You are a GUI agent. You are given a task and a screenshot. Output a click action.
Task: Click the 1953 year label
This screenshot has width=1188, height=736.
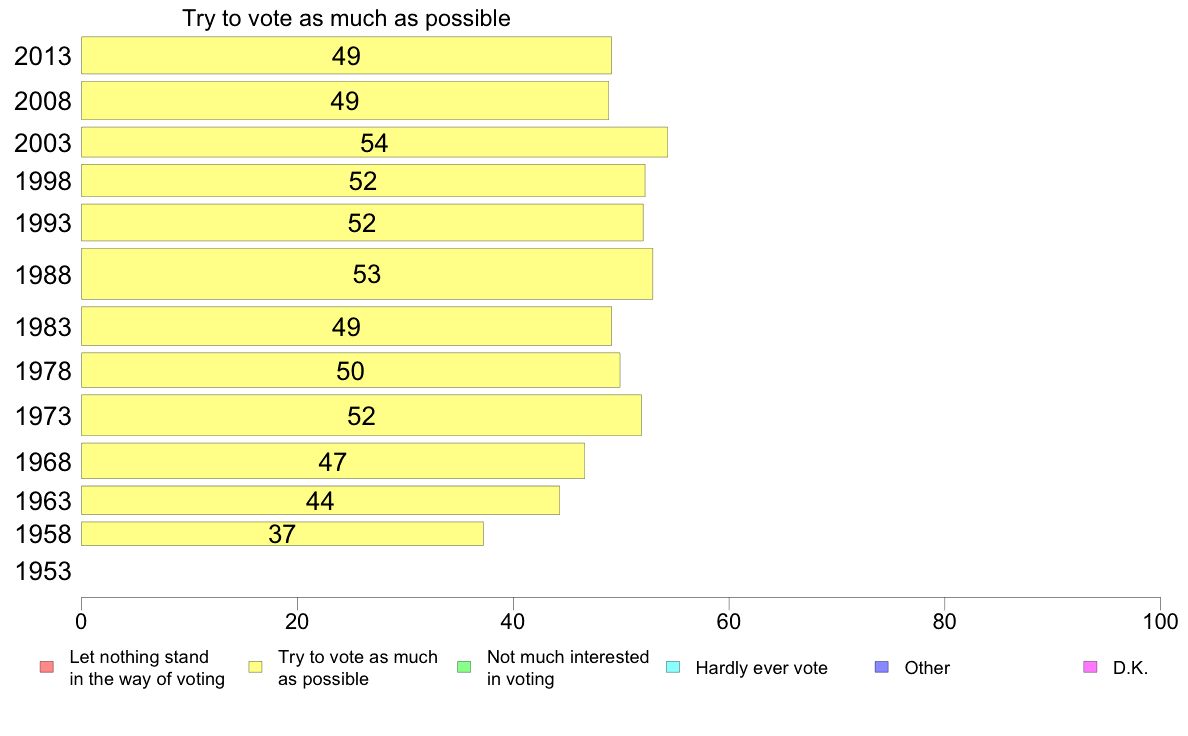[43, 572]
